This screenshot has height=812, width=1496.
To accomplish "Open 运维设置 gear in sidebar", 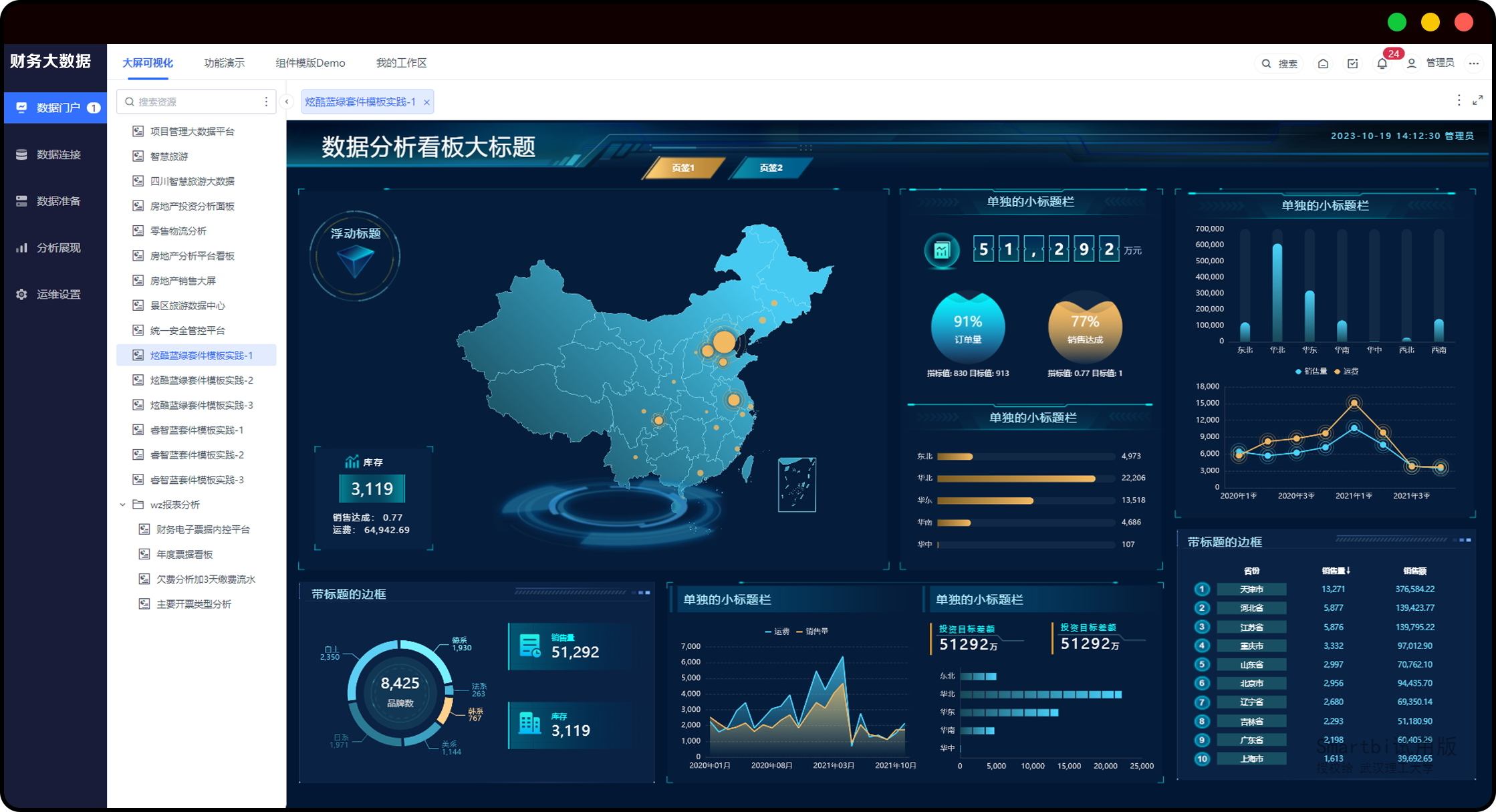I will 21,295.
